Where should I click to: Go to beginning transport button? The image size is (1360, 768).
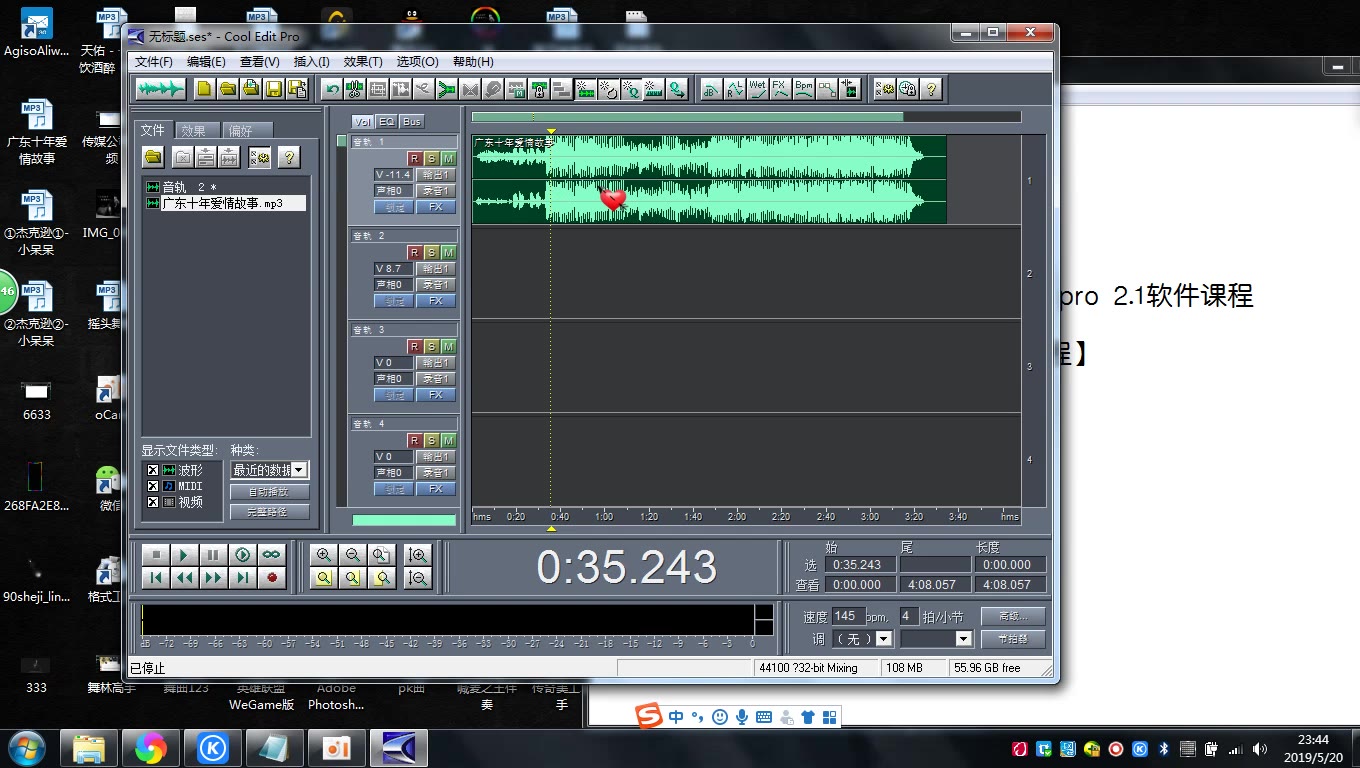[x=155, y=577]
